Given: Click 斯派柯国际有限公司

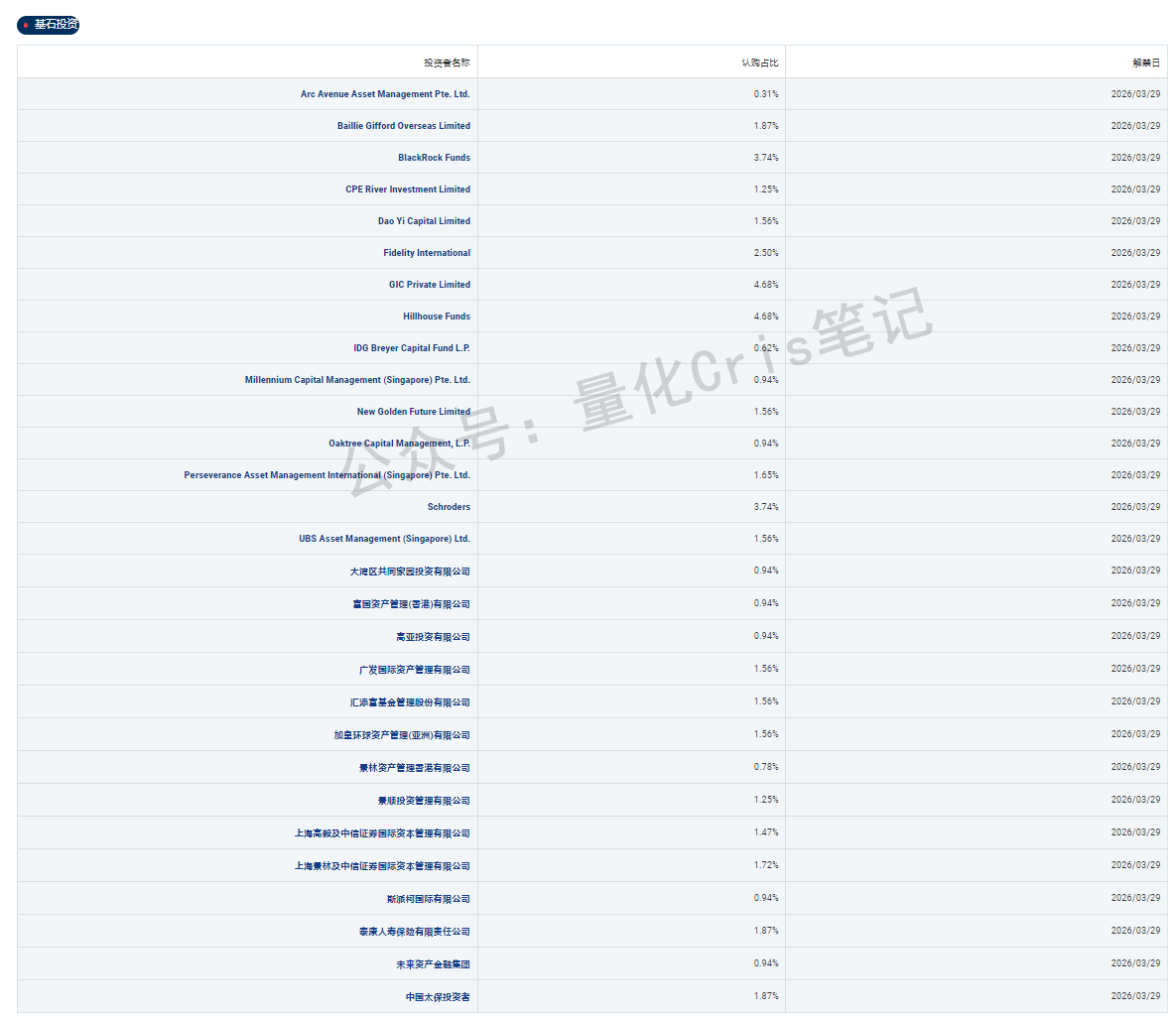Looking at the screenshot, I should [x=429, y=899].
